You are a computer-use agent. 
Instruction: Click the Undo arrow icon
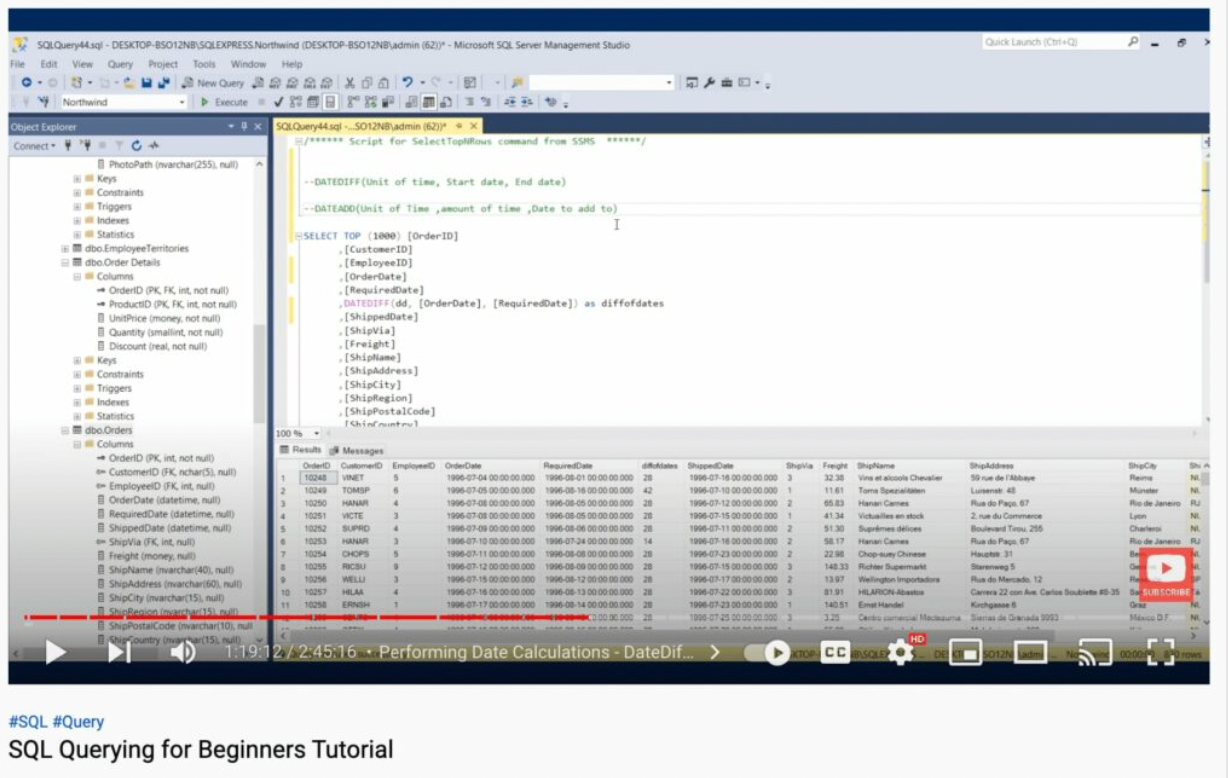pos(407,83)
